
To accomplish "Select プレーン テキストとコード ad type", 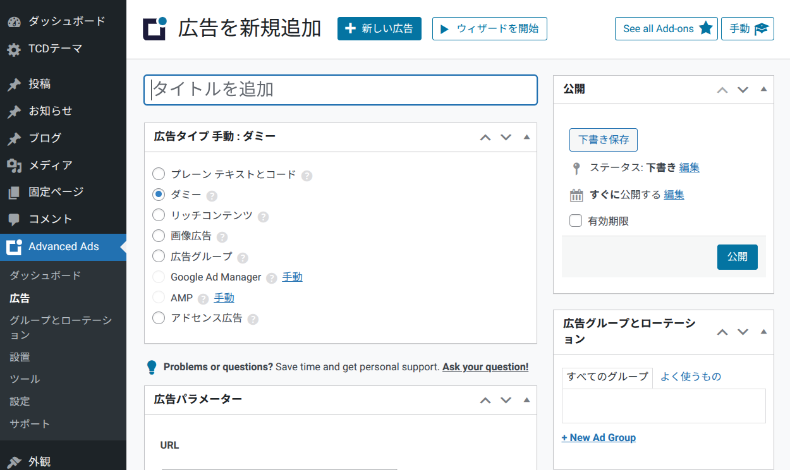I will 159,174.
